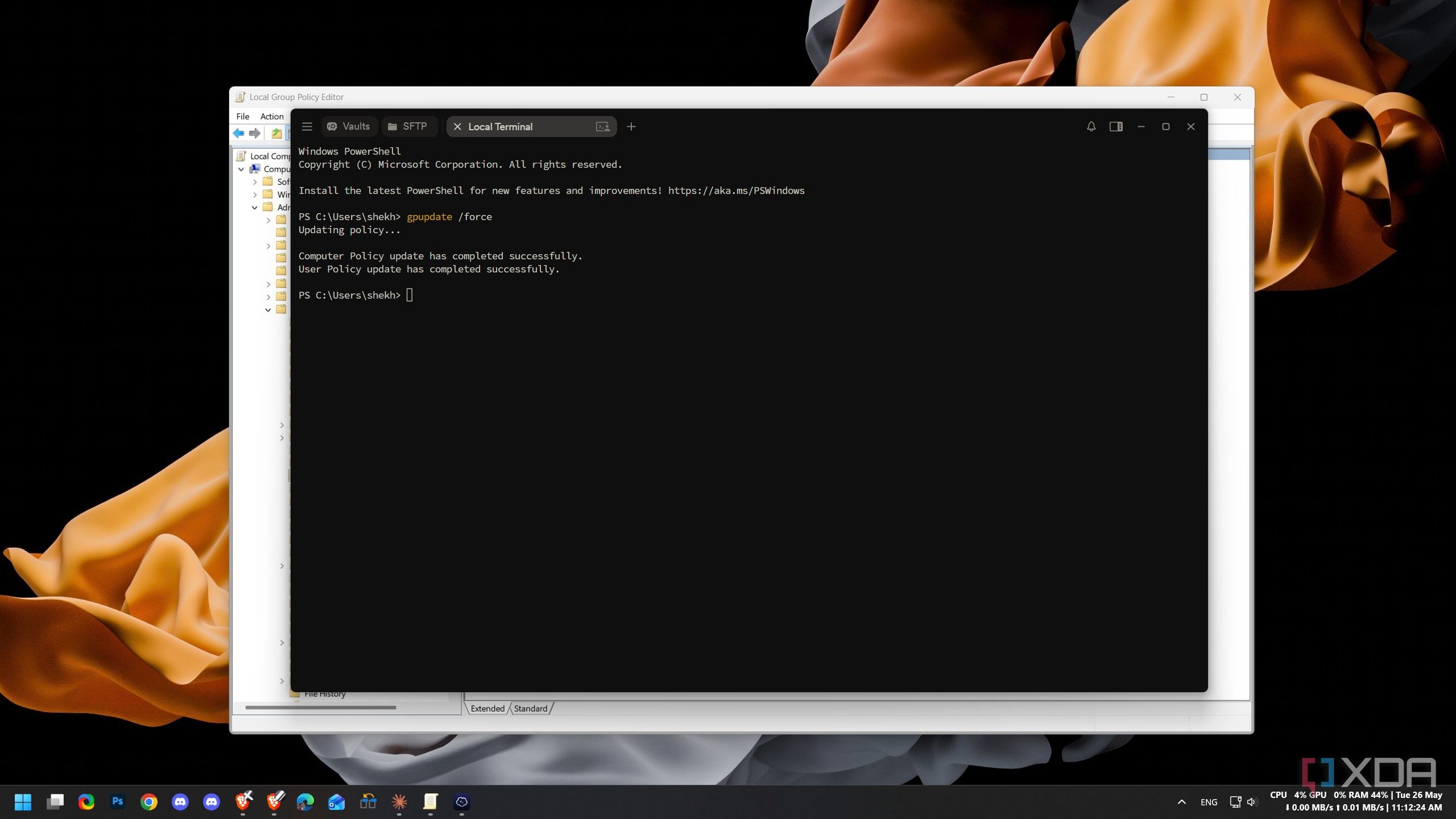Click the terminal cursor at the latest prompt
1456x819 pixels.
tap(409, 295)
